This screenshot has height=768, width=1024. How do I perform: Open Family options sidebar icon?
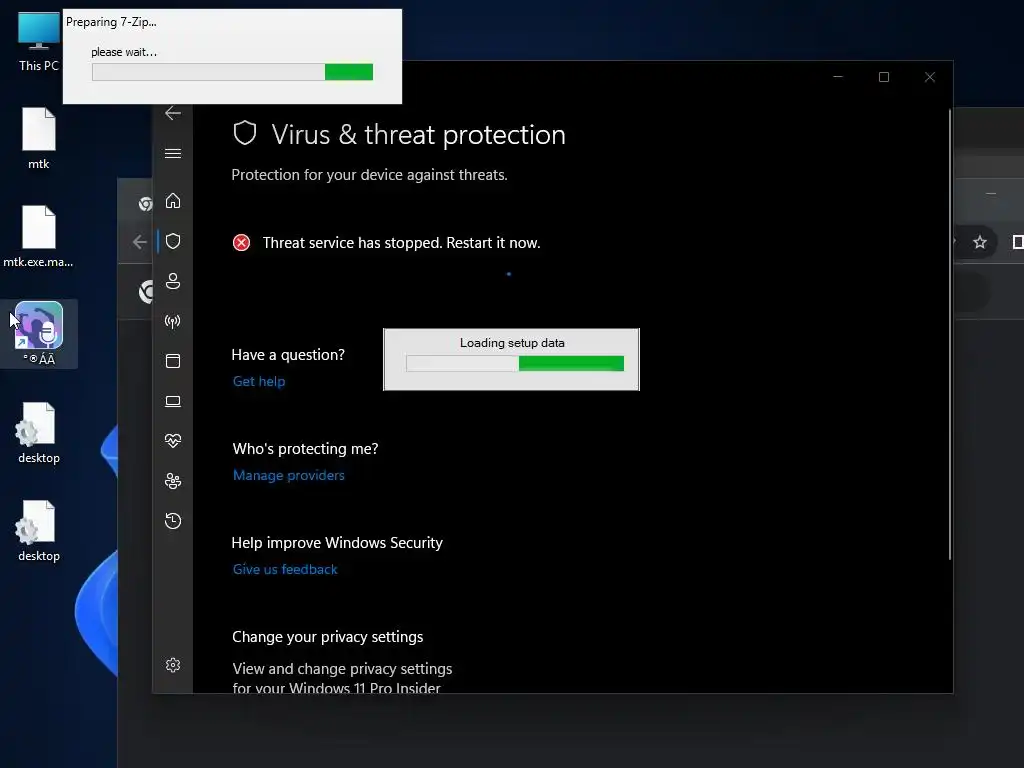pos(172,481)
